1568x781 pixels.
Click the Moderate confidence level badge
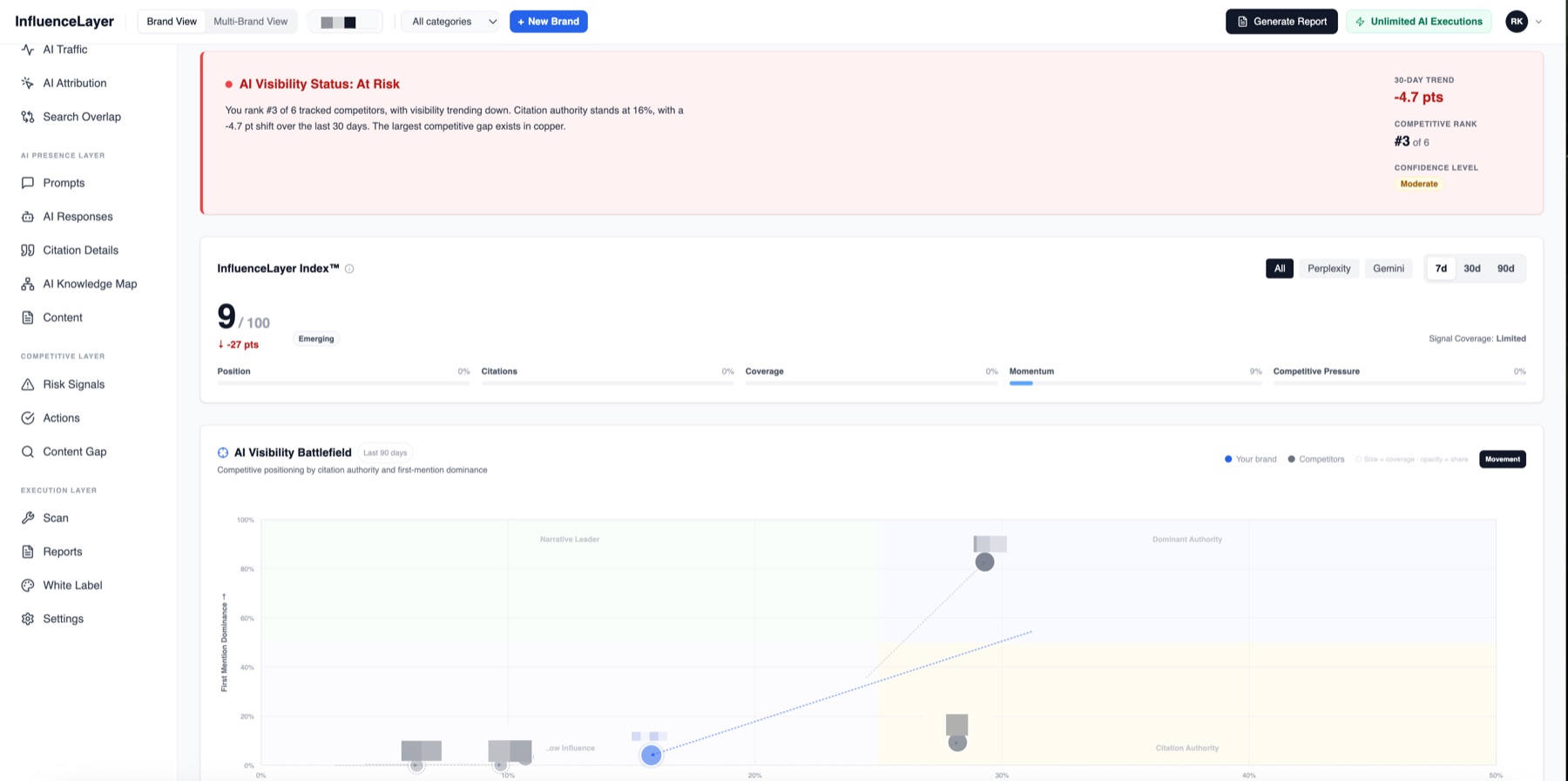click(x=1419, y=184)
